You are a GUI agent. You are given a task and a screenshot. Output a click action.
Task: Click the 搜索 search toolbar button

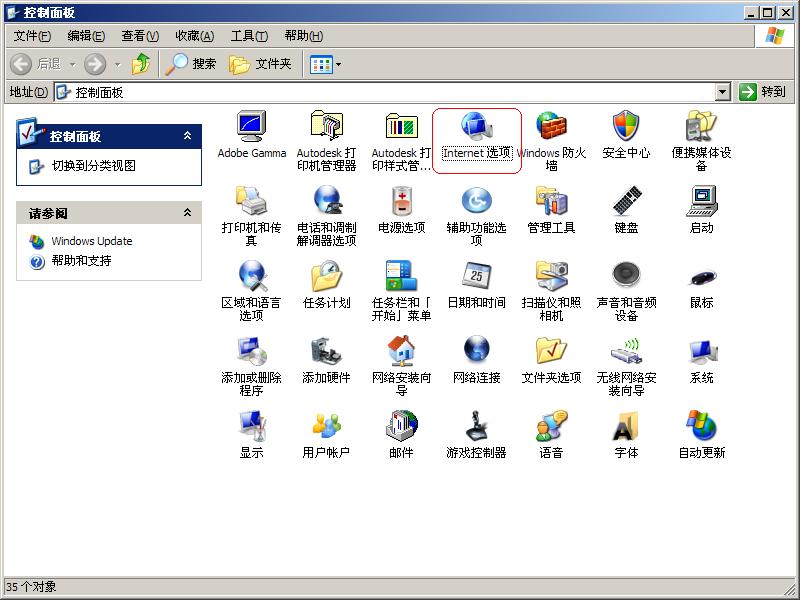pyautogui.click(x=191, y=64)
